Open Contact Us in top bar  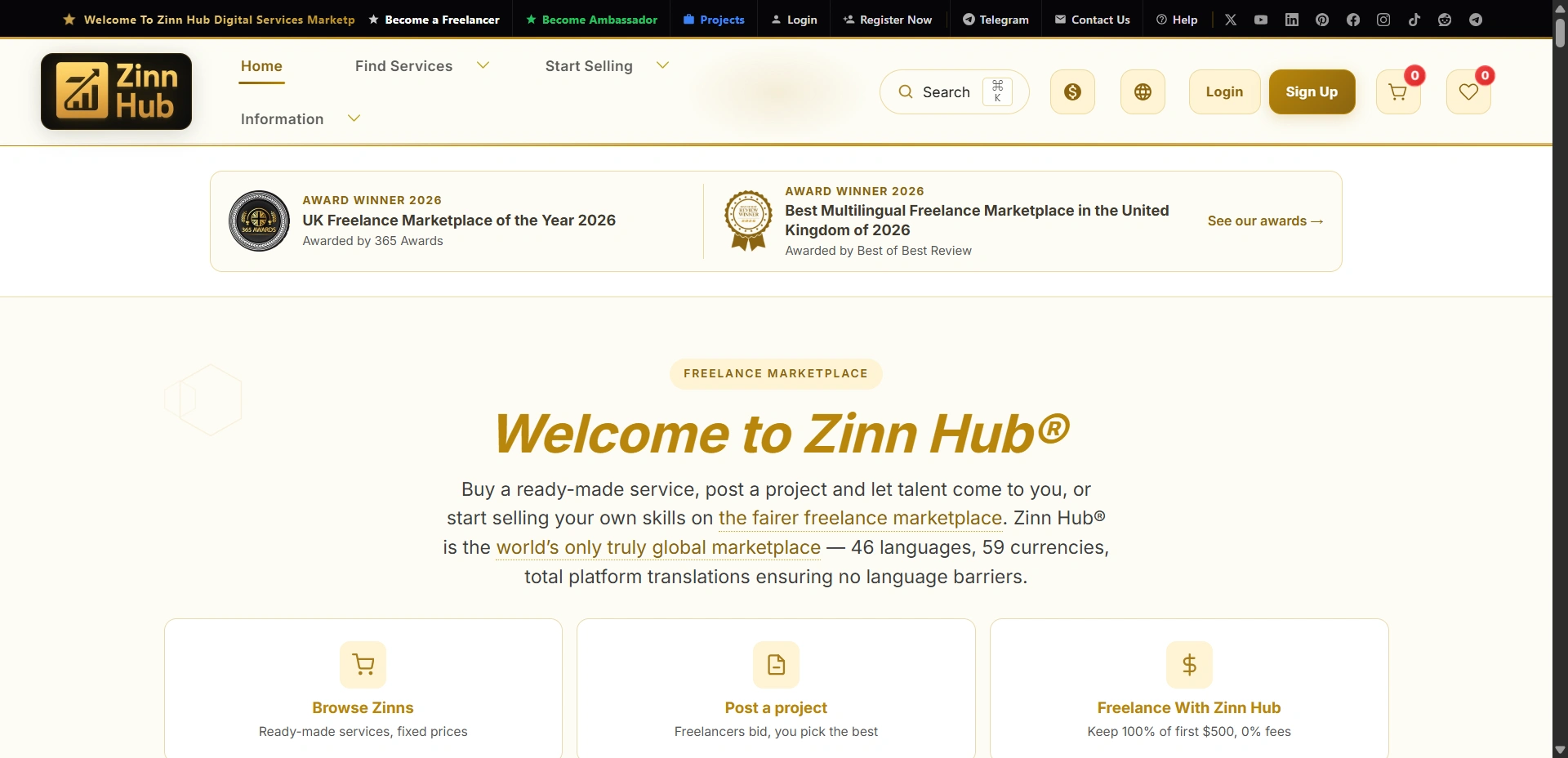pyautogui.click(x=1092, y=20)
